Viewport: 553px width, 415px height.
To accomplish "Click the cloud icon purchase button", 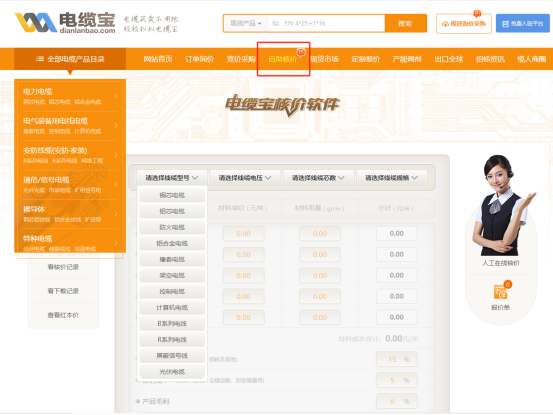I will point(463,24).
